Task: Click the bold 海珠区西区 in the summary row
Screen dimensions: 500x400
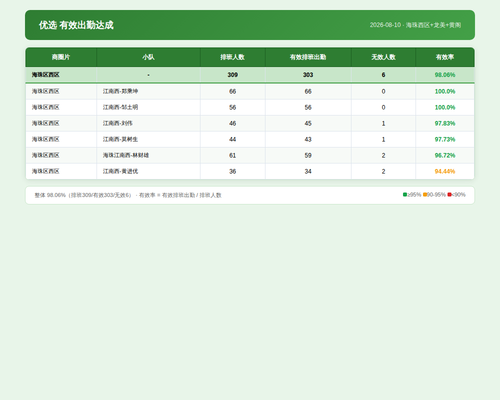Action: point(45,75)
